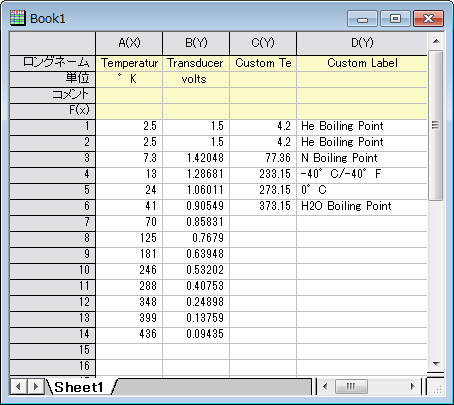Click the ロングネーム row label
Image resolution: width=454 pixels, height=405 pixels.
[53, 63]
